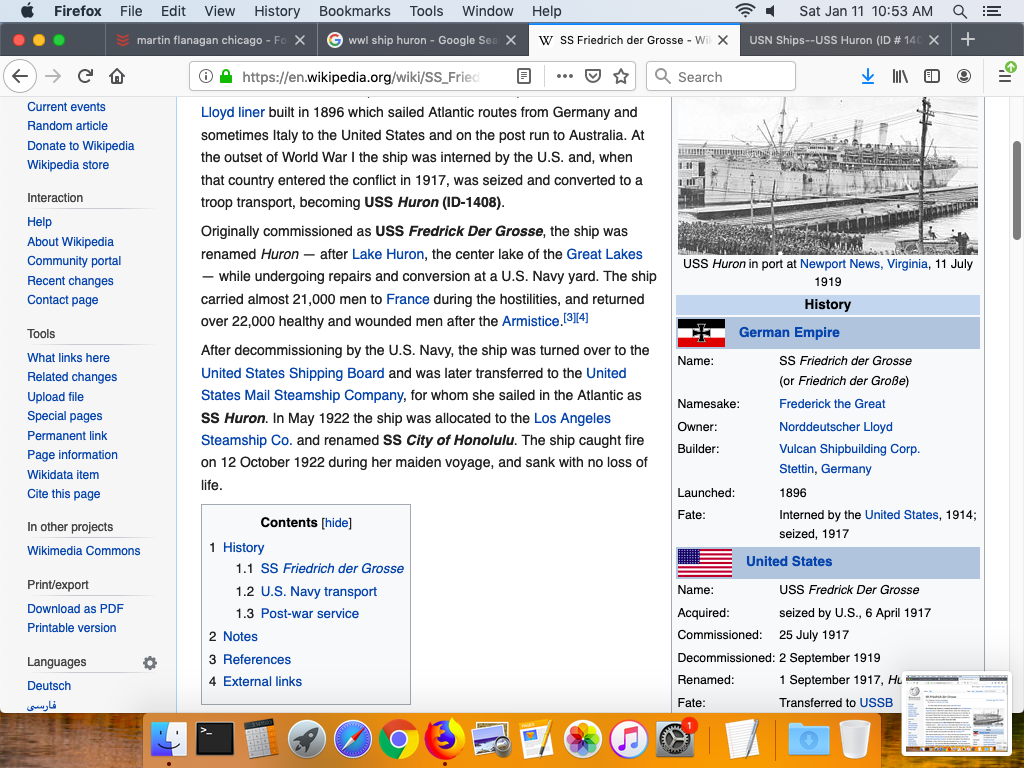Show the Firefox Library icon menu
Viewport: 1024px width, 768px height.
(901, 76)
